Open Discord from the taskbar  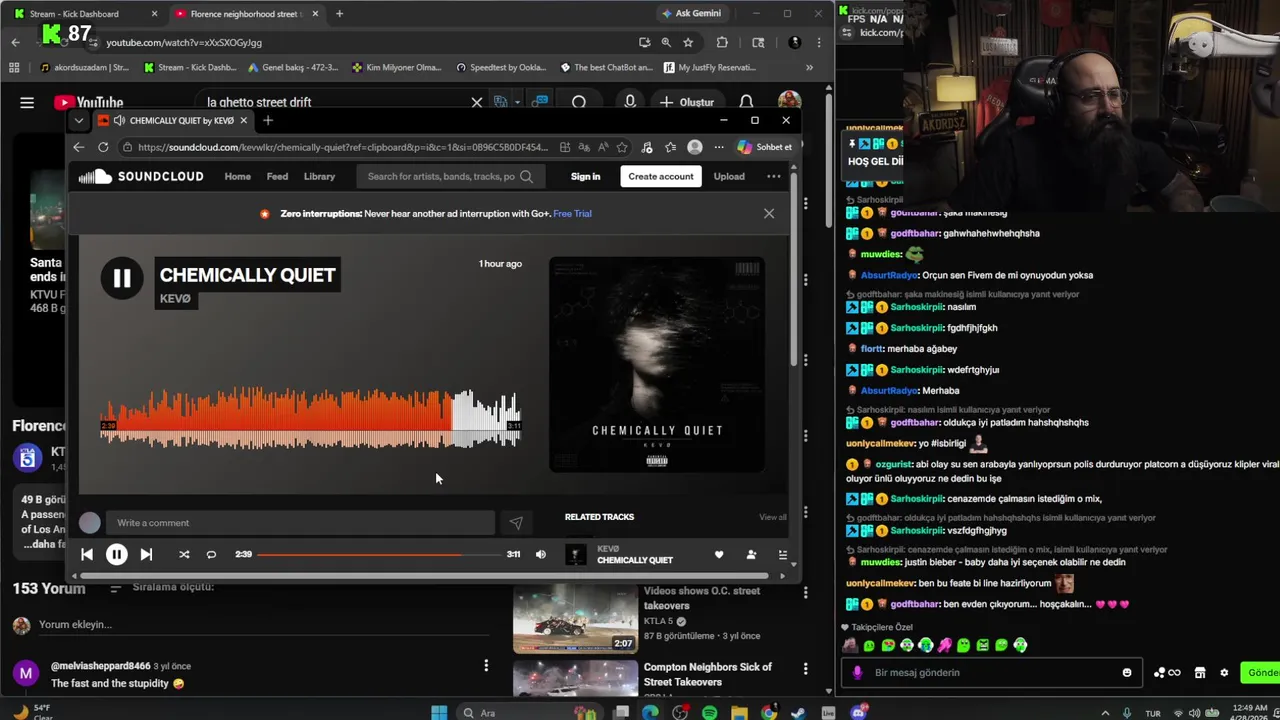click(858, 713)
